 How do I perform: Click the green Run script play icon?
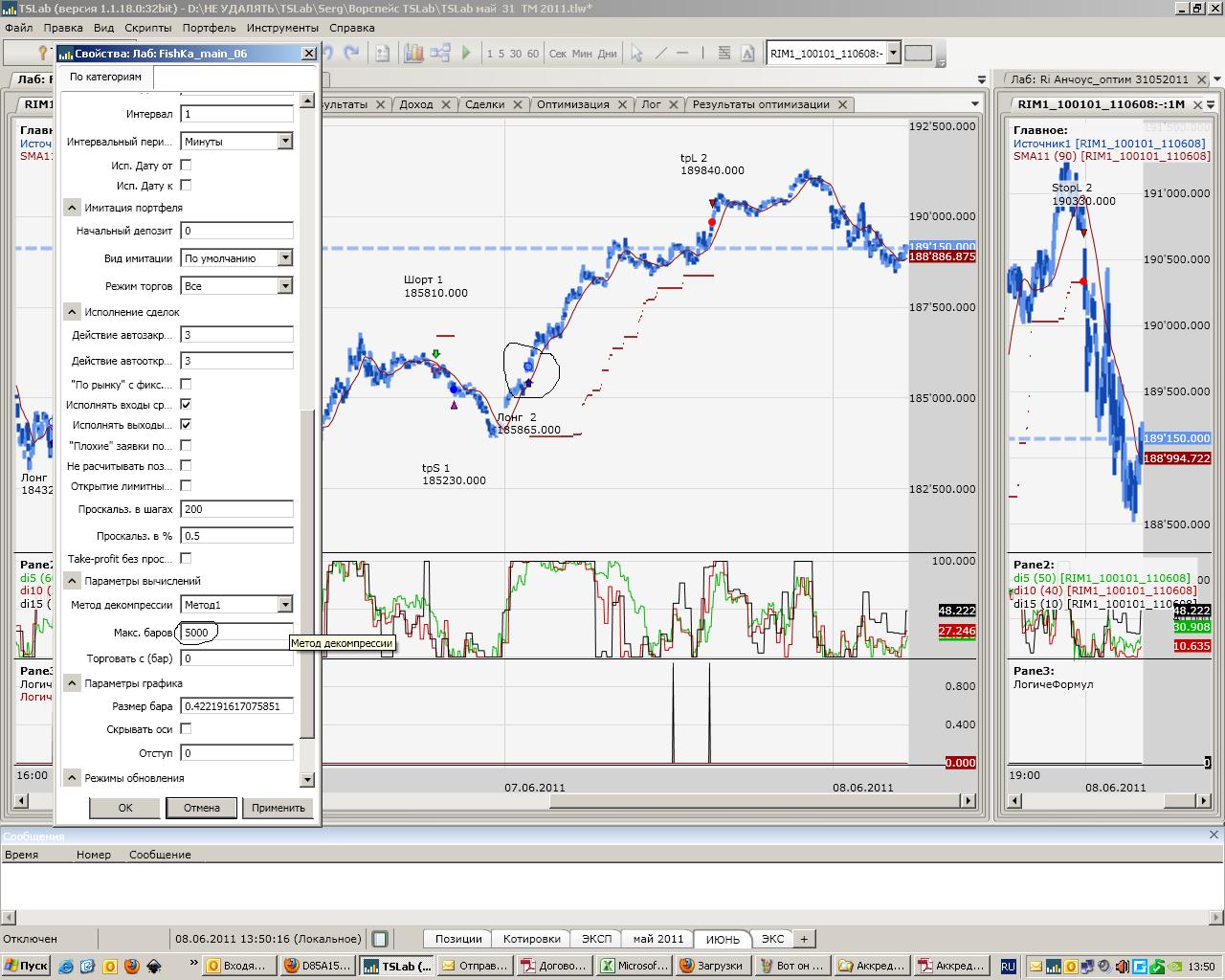point(466,54)
